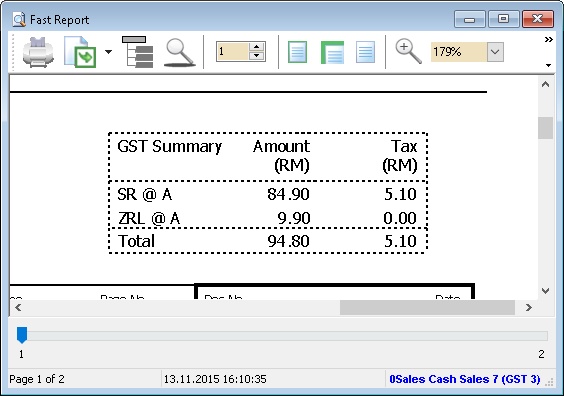
Task: Select the 100% page view icon
Action: [x=365, y=52]
